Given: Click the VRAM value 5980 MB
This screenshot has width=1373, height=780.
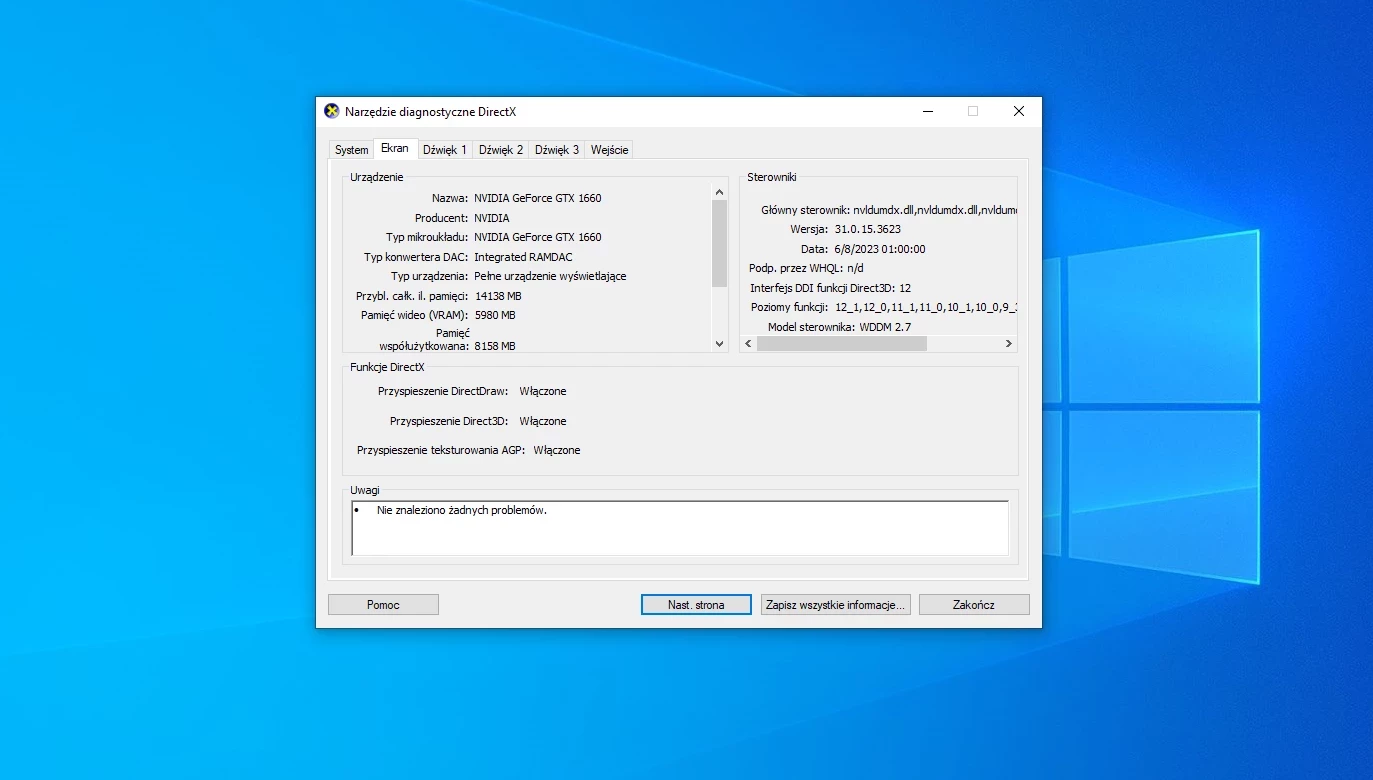Looking at the screenshot, I should 495,315.
